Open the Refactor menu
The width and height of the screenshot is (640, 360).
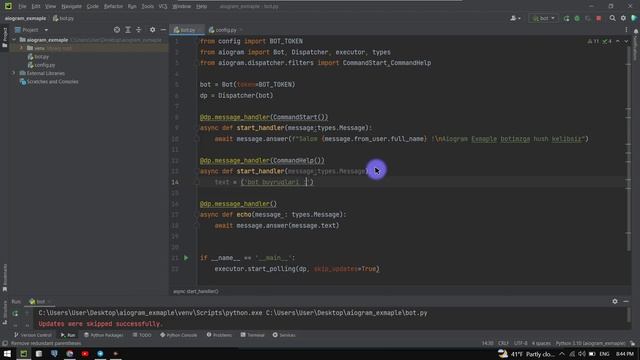pos(113,7)
